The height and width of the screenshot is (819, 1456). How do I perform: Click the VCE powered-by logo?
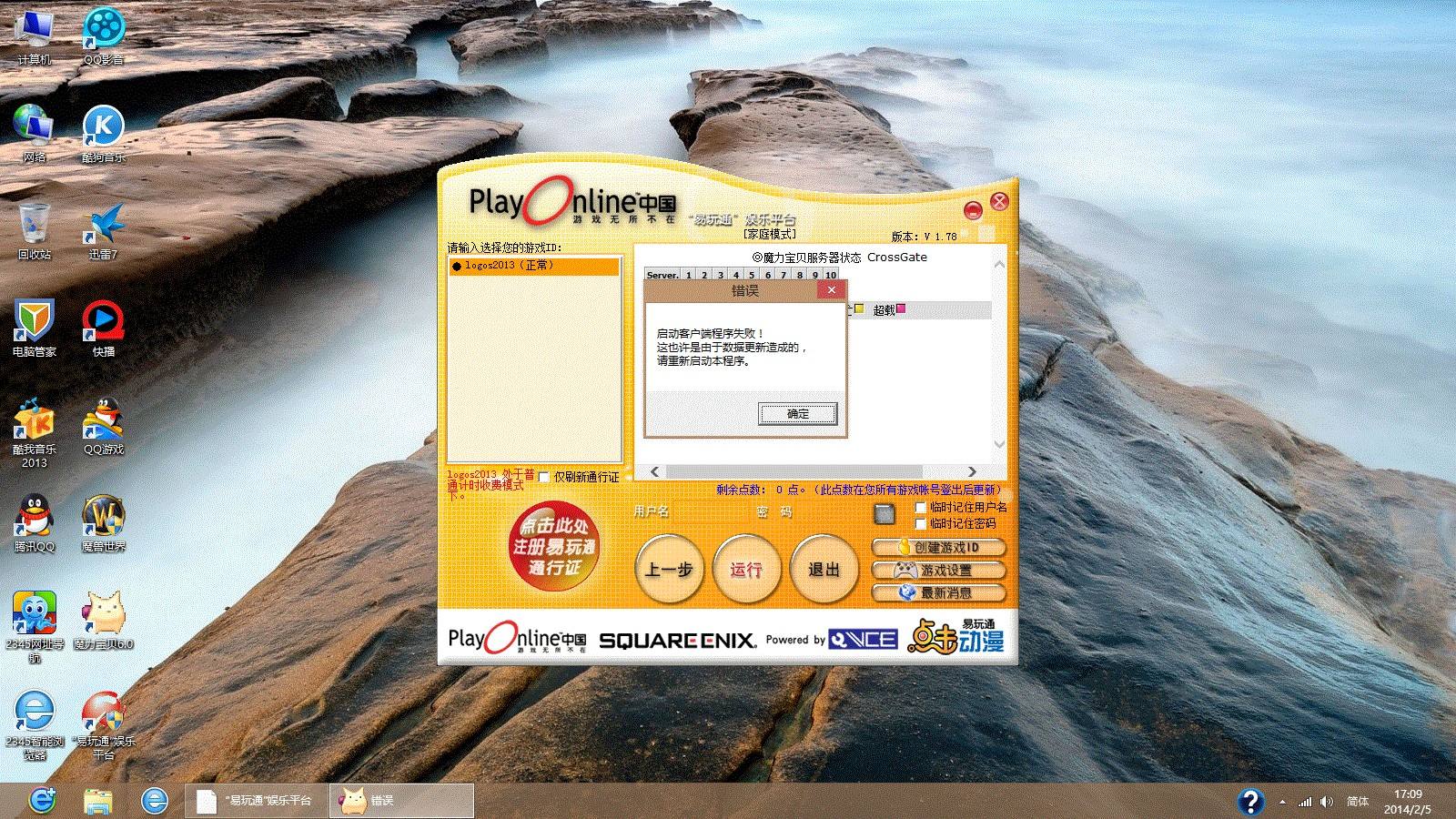pyautogui.click(x=863, y=640)
